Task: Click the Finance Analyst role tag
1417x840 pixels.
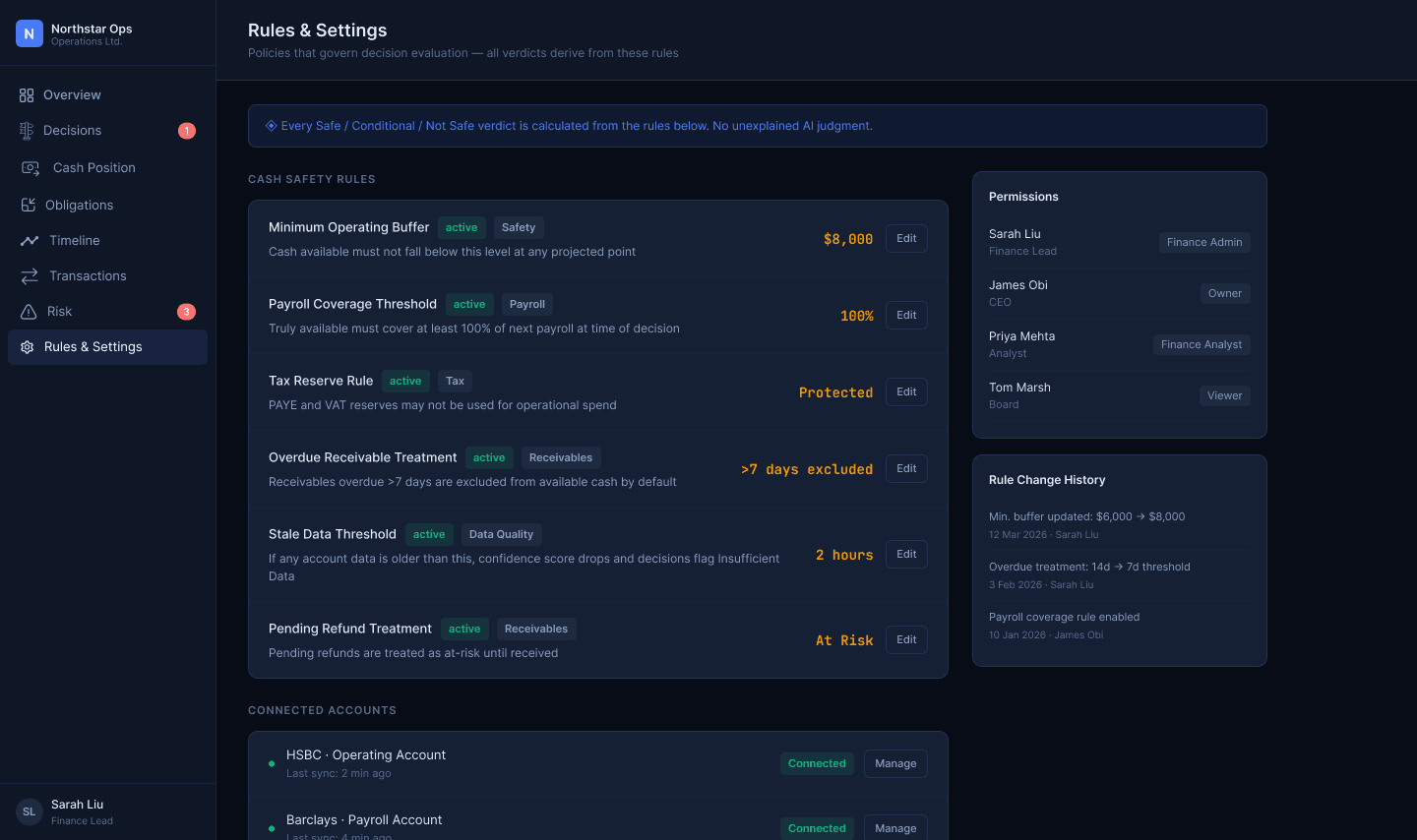Action: (1201, 344)
